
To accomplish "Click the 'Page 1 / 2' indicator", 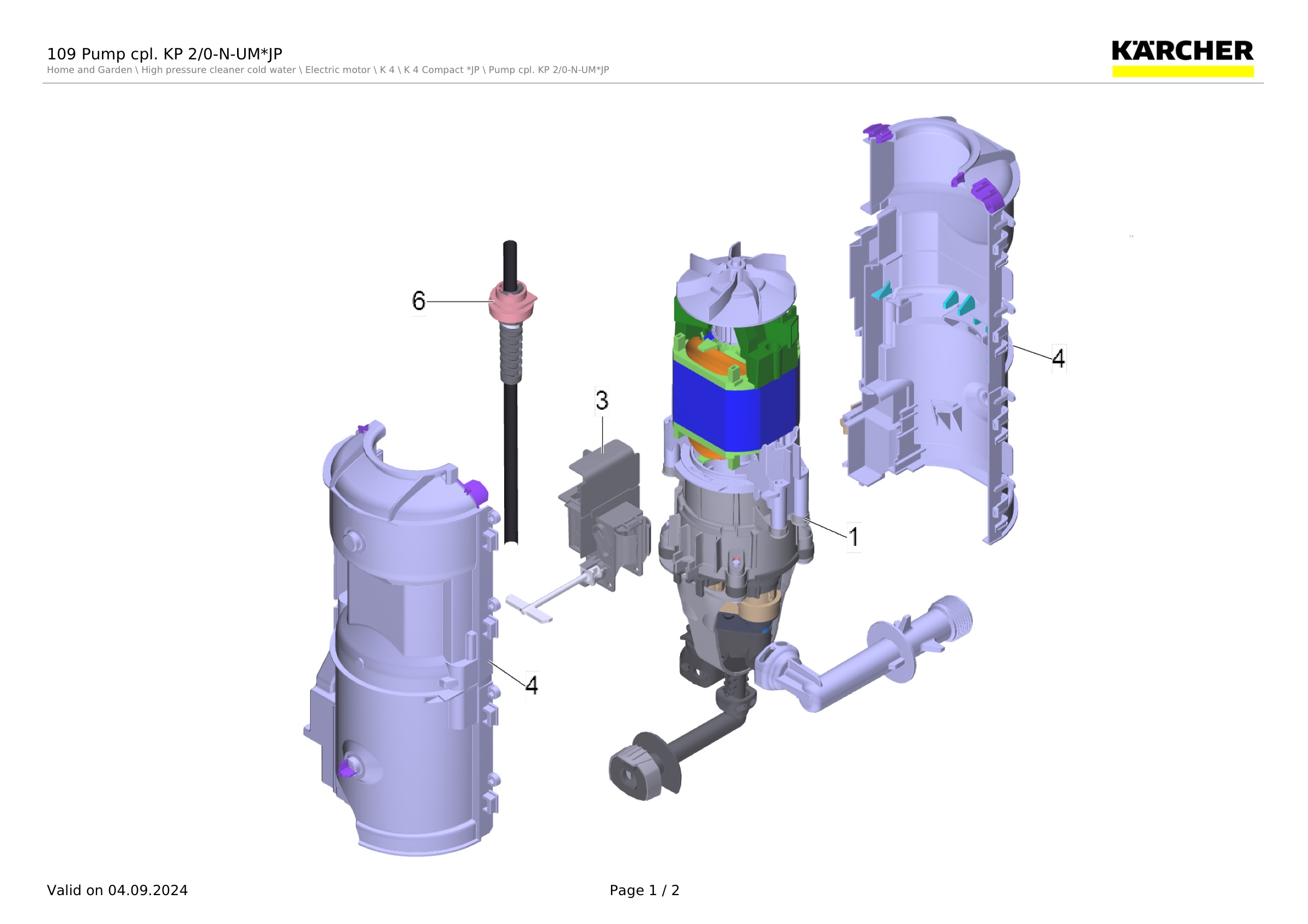I will (644, 890).
